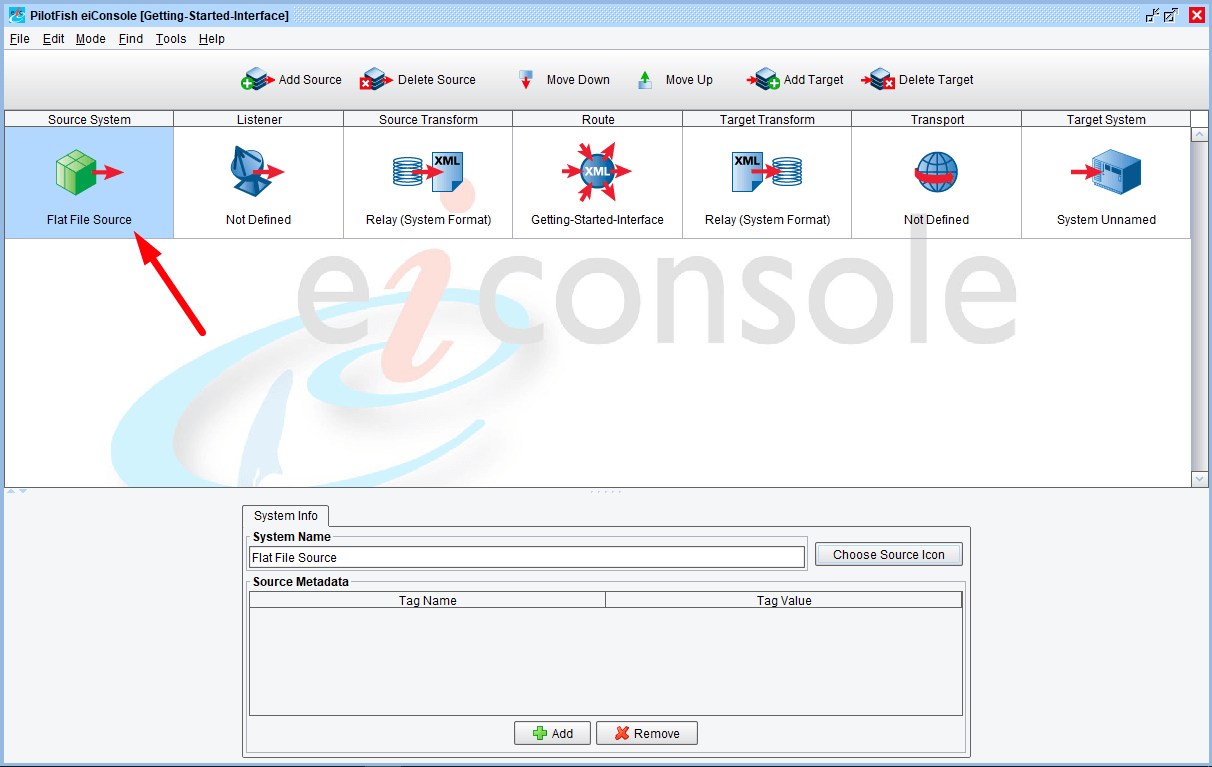1212x767 pixels.
Task: Click the Choose Source Icon button
Action: tap(888, 555)
